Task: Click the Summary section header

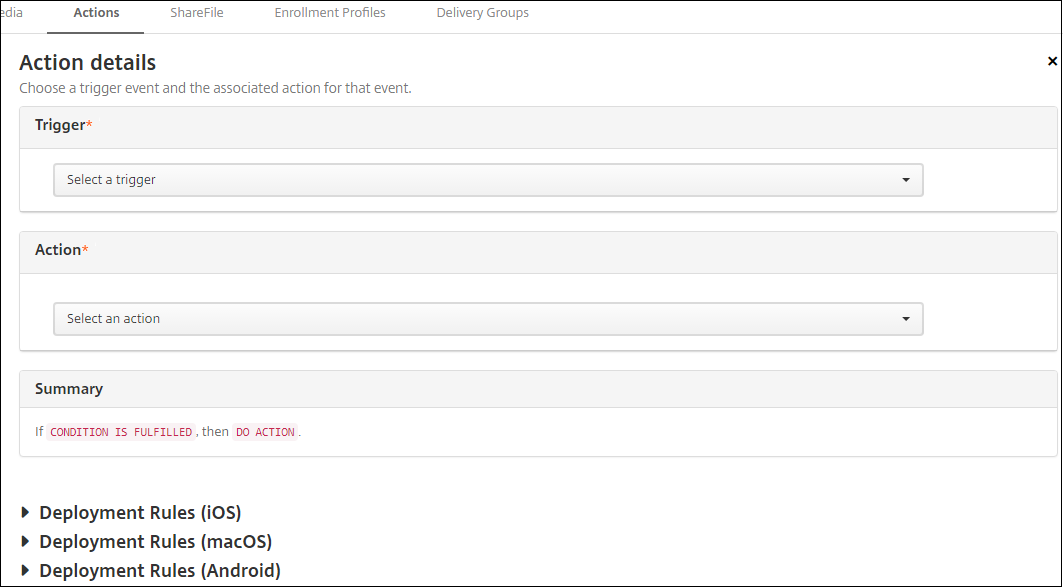Action: click(x=69, y=389)
